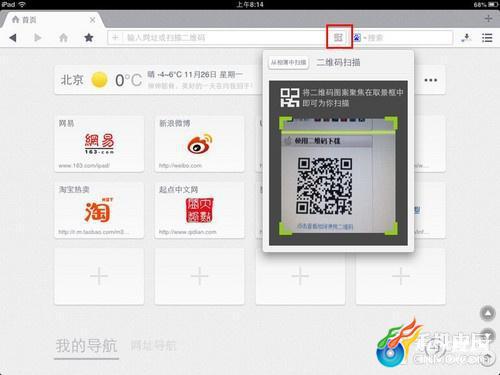Open the 网易 163.com shortcut tile
This screenshot has width=500, height=375.
[x=99, y=144]
